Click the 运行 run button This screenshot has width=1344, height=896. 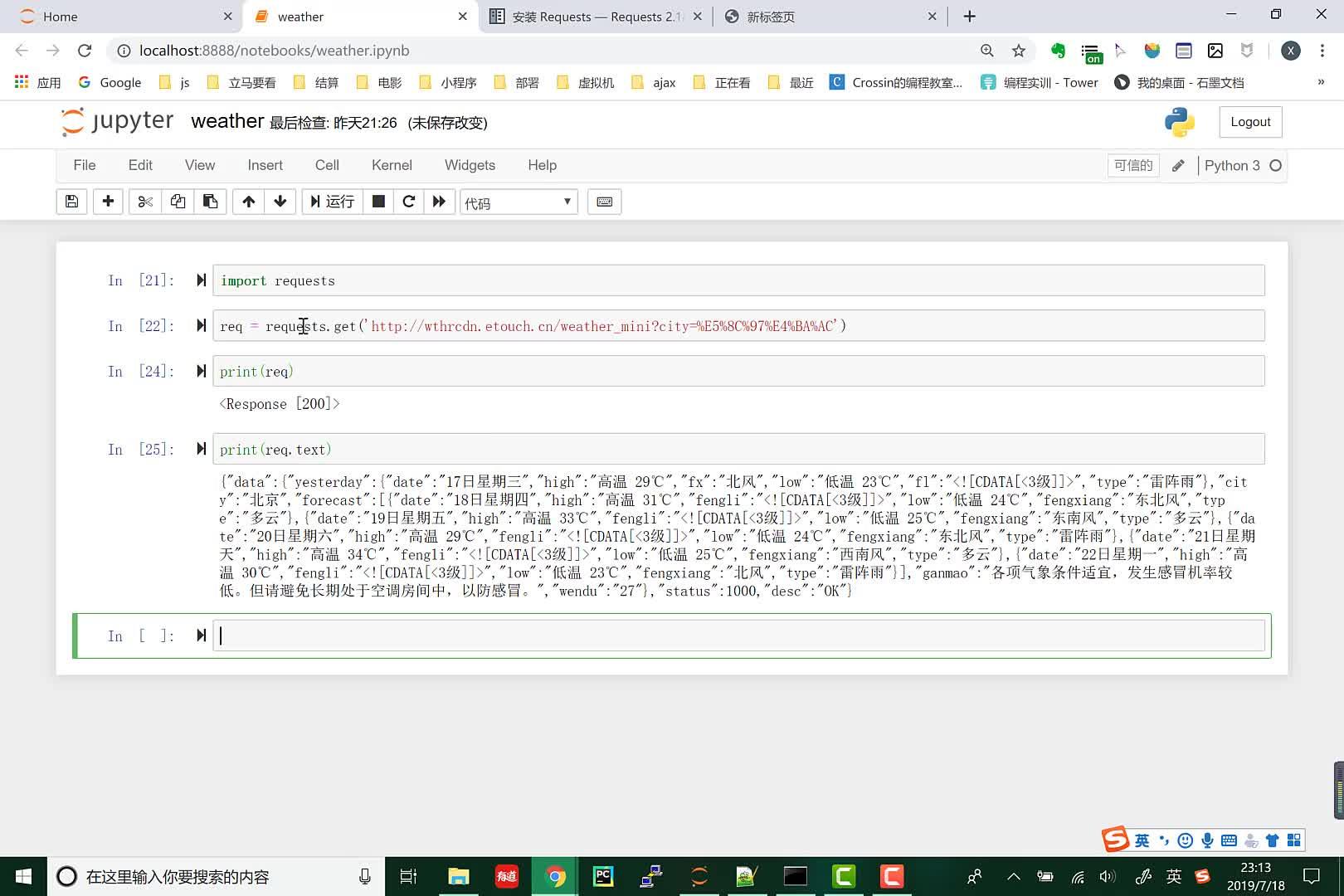pos(332,202)
